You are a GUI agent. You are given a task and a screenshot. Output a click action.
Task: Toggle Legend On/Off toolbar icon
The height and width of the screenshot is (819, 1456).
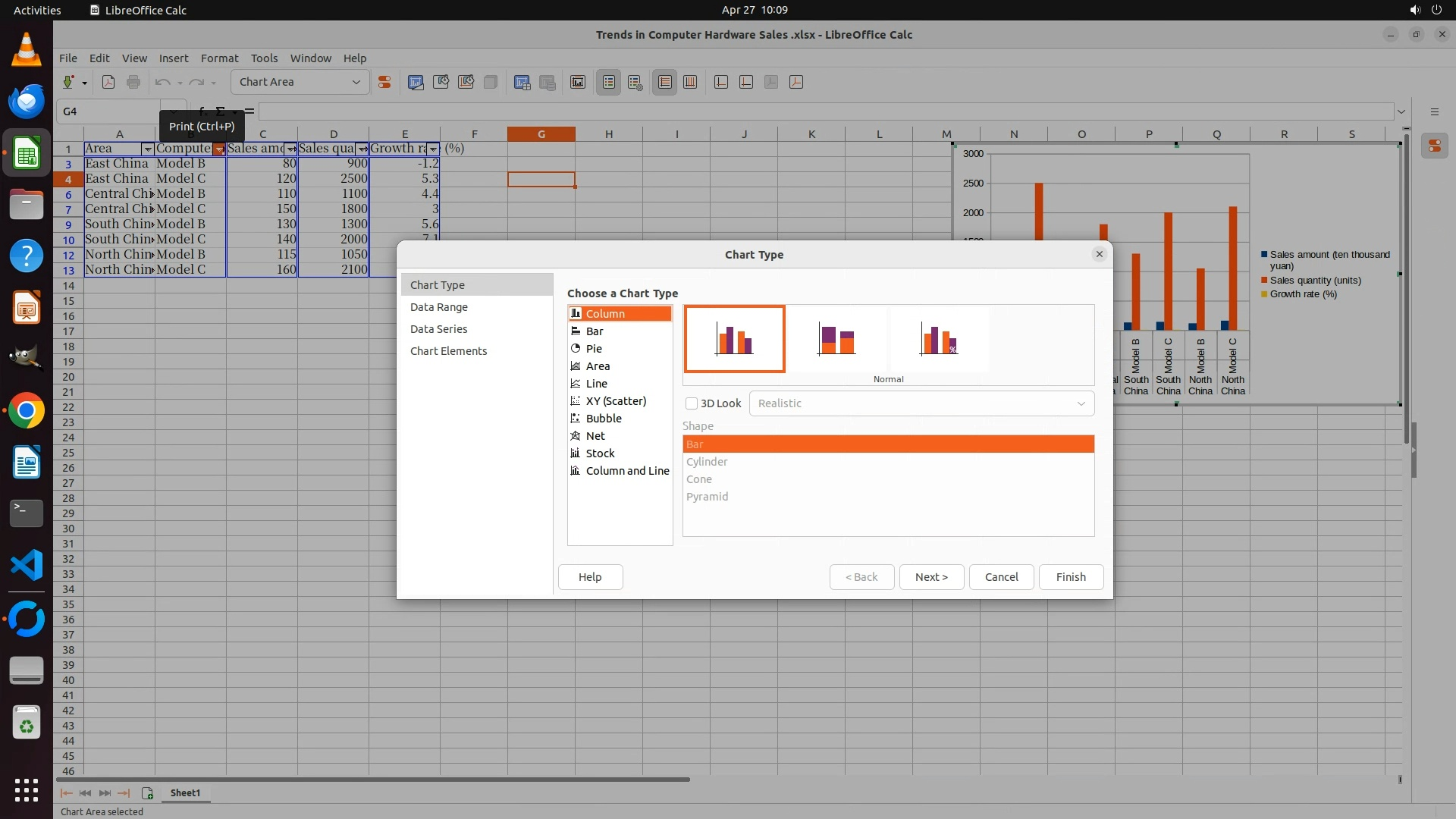point(609,82)
